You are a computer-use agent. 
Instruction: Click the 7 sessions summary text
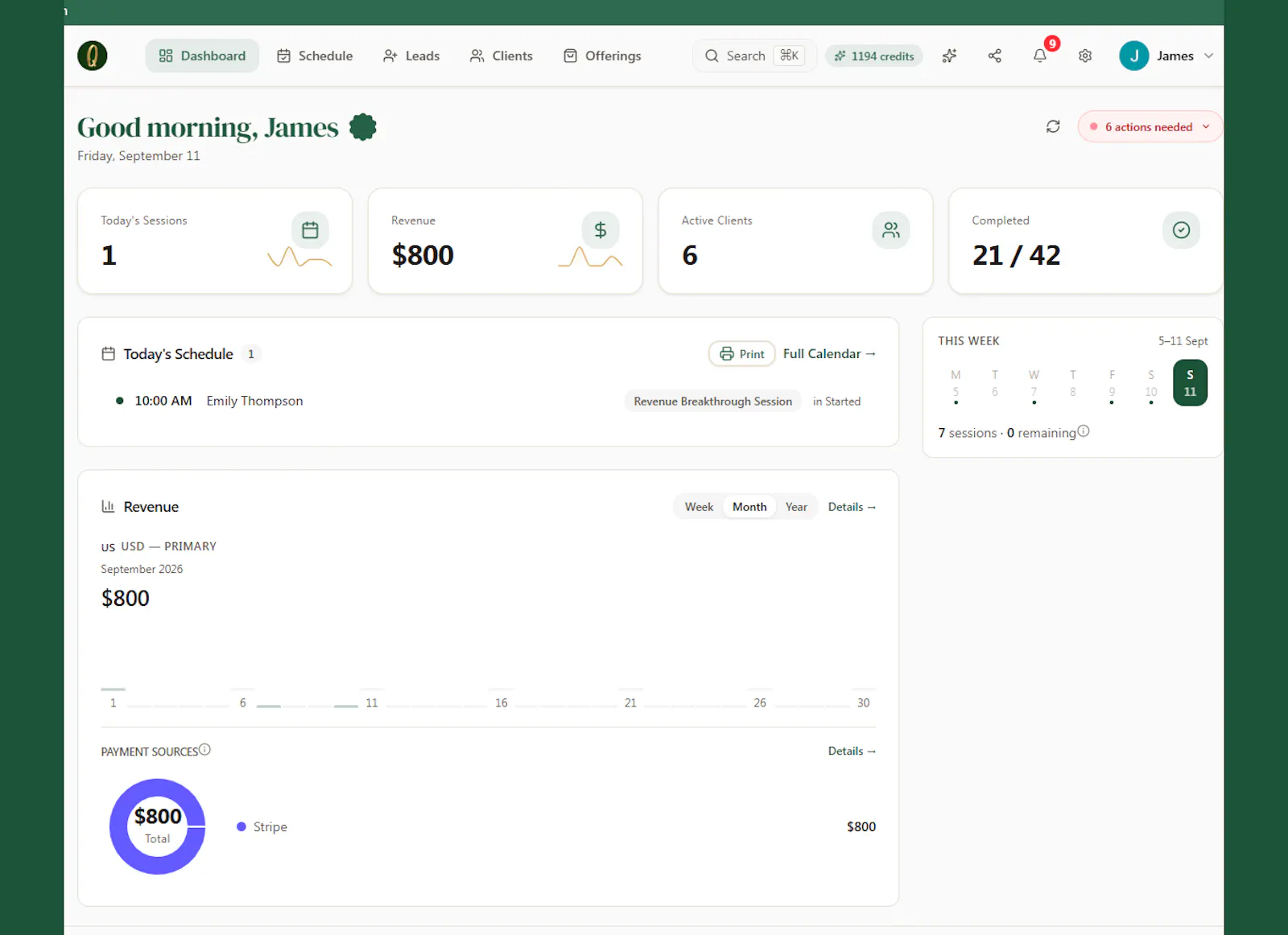tap(968, 433)
